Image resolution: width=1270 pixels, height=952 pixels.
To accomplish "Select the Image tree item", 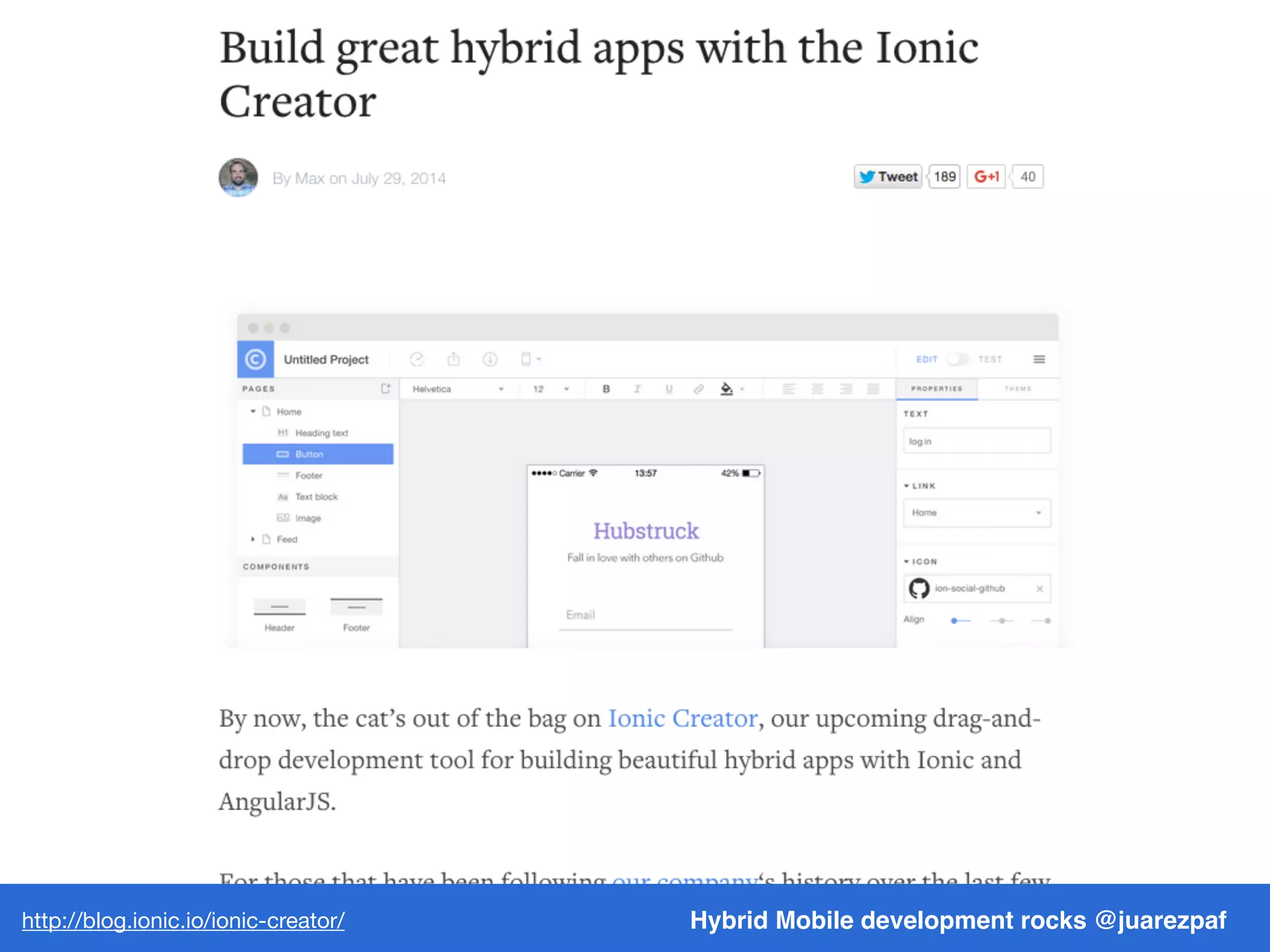I will [318, 518].
